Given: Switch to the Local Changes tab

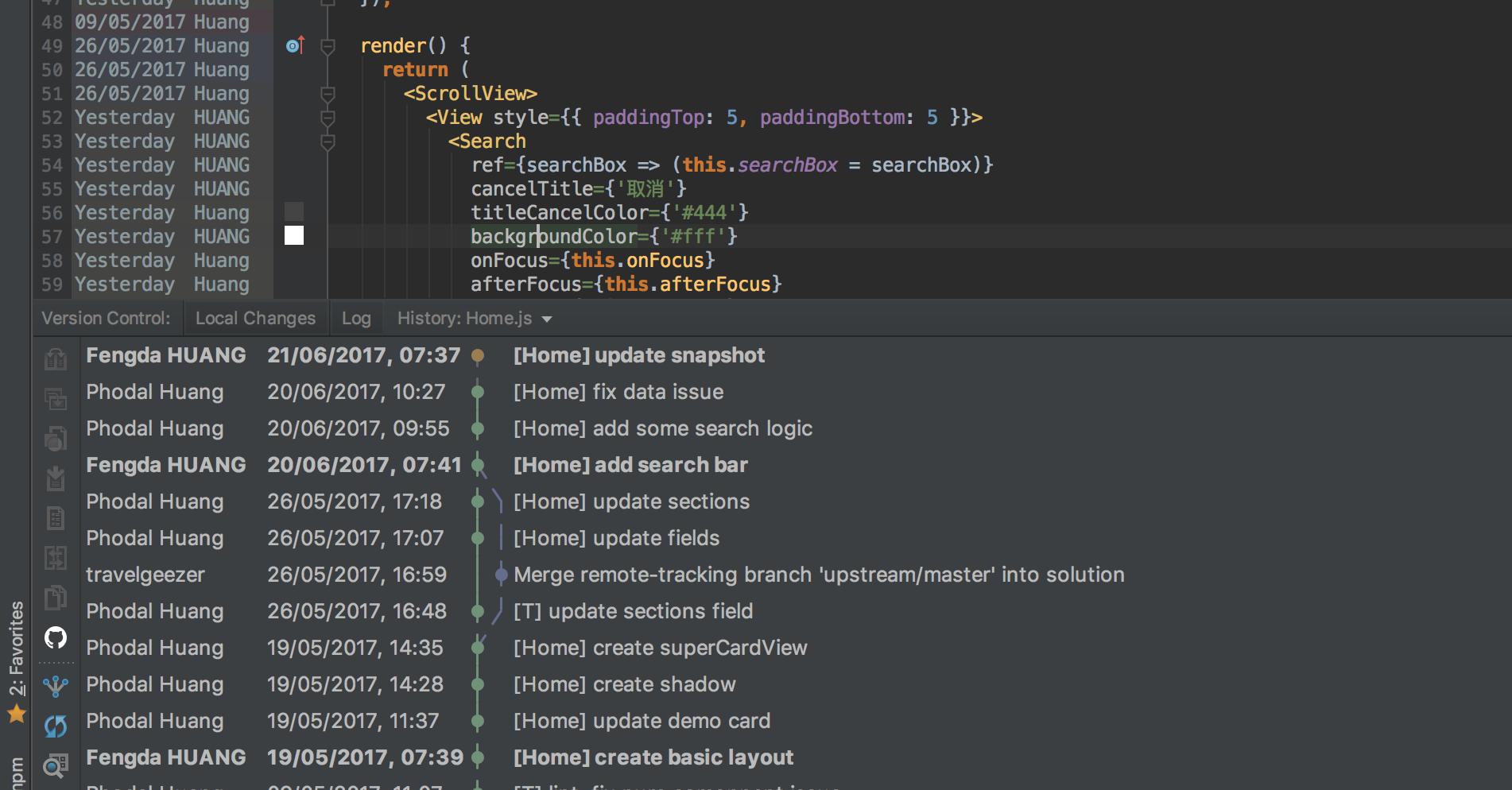Looking at the screenshot, I should pos(255,319).
